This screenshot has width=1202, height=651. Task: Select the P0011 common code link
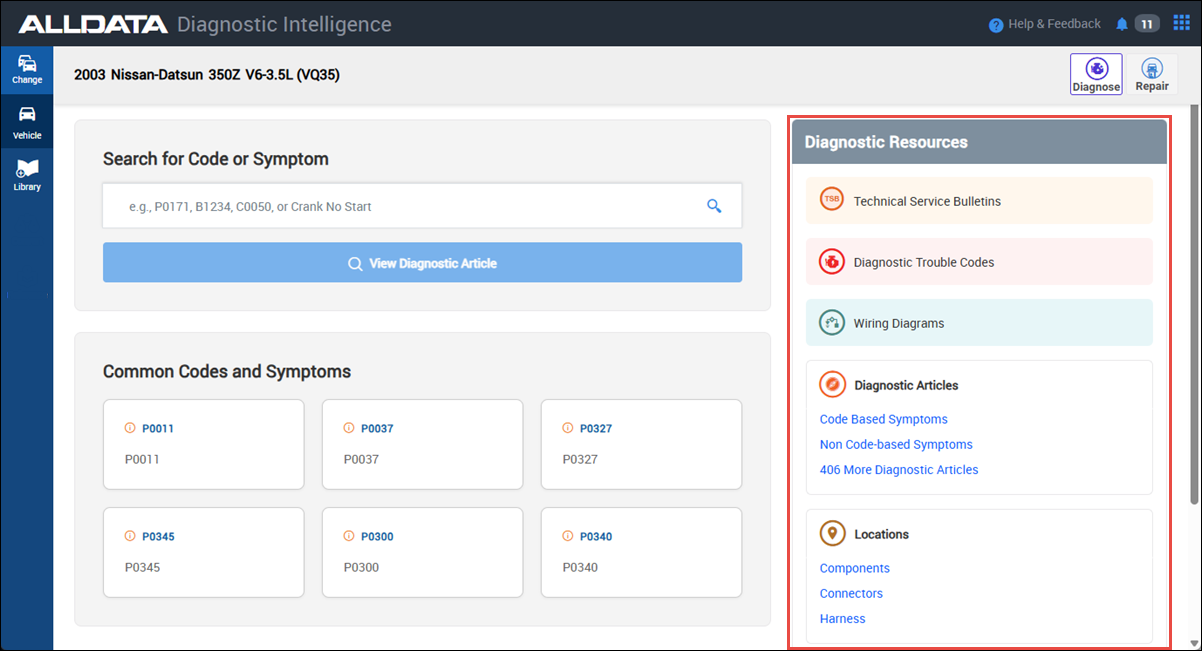pos(158,428)
